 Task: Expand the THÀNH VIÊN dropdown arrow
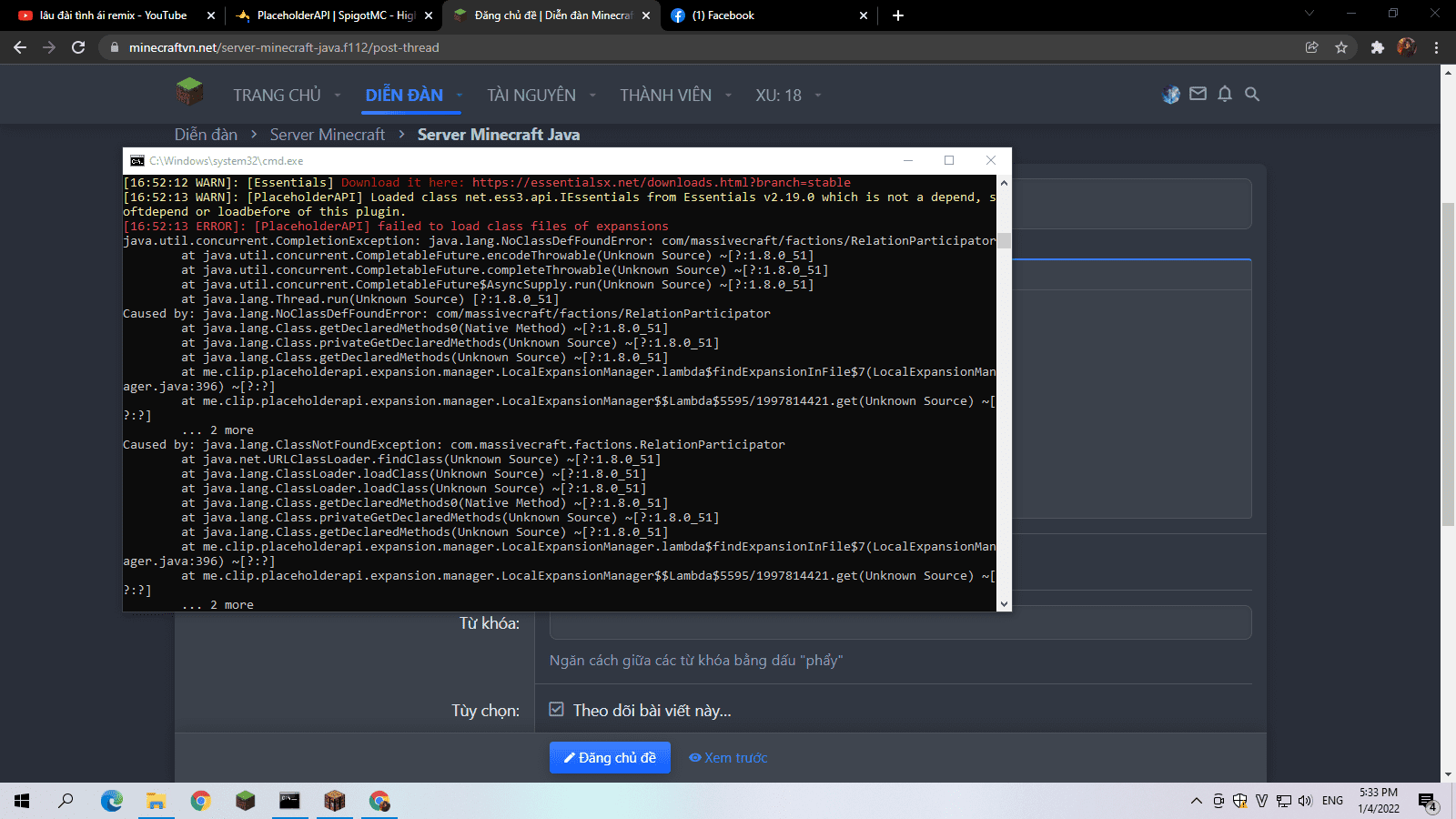(728, 96)
